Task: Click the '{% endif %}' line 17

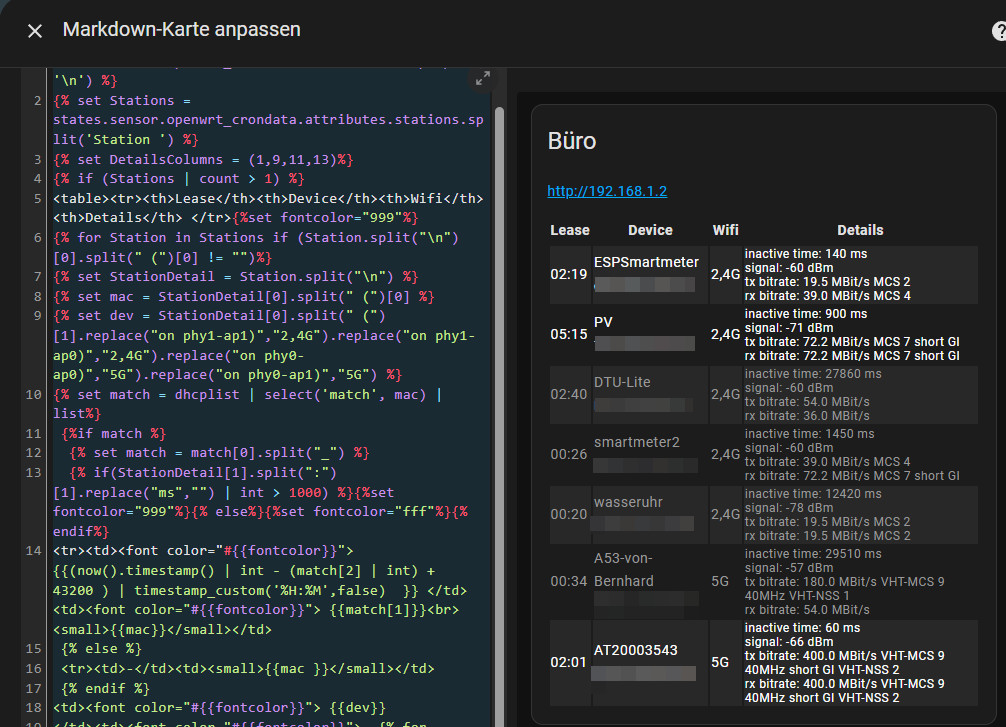Action: click(105, 688)
